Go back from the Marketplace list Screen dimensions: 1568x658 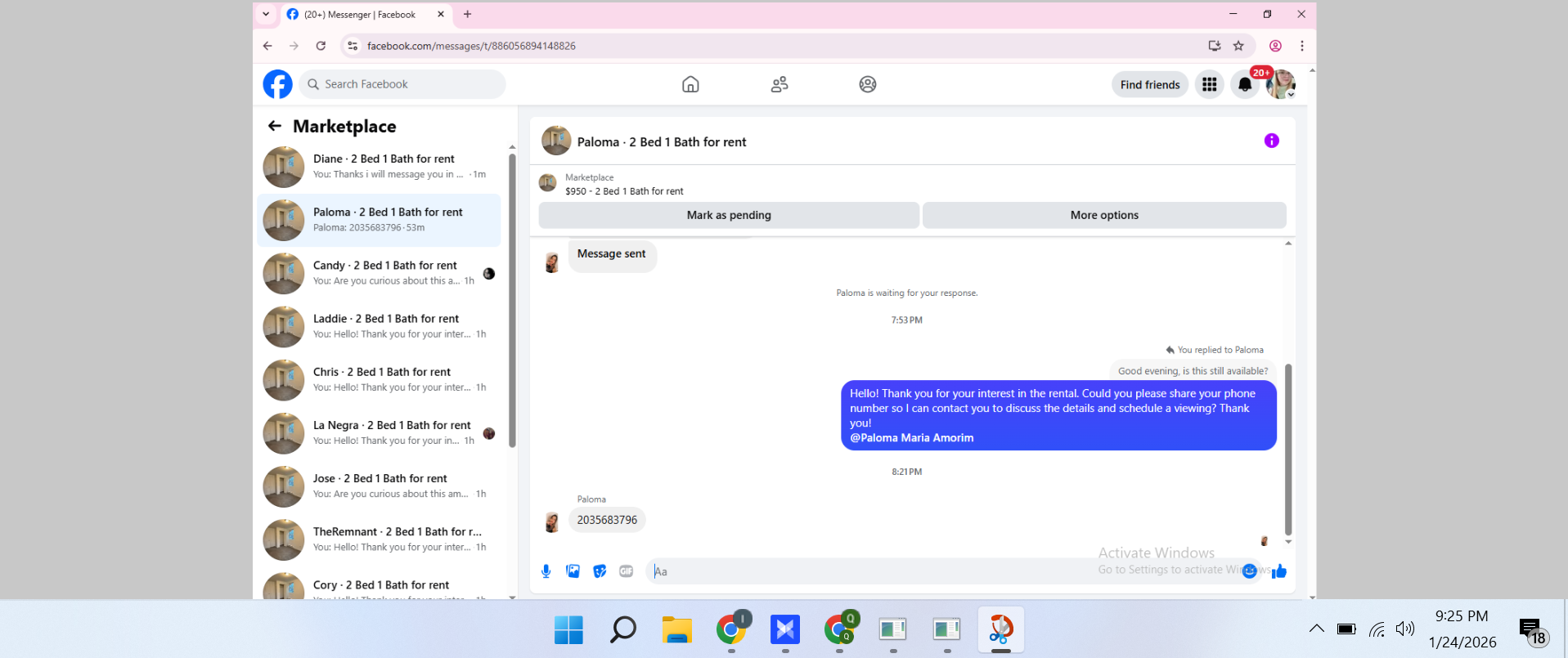(x=275, y=126)
